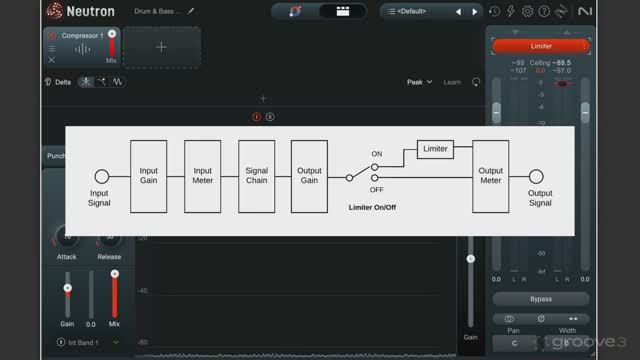
Task: Edit the Drum & Bass preset name pencil
Action: (191, 11)
